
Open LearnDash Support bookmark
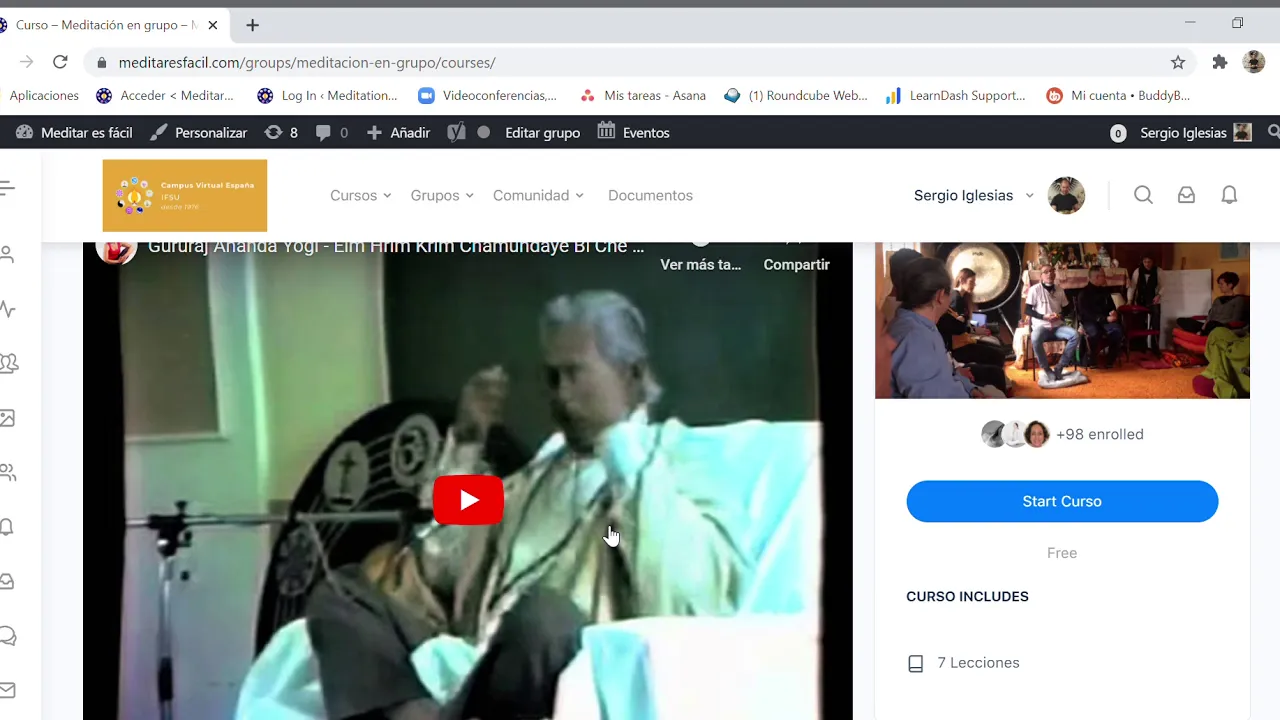956,96
